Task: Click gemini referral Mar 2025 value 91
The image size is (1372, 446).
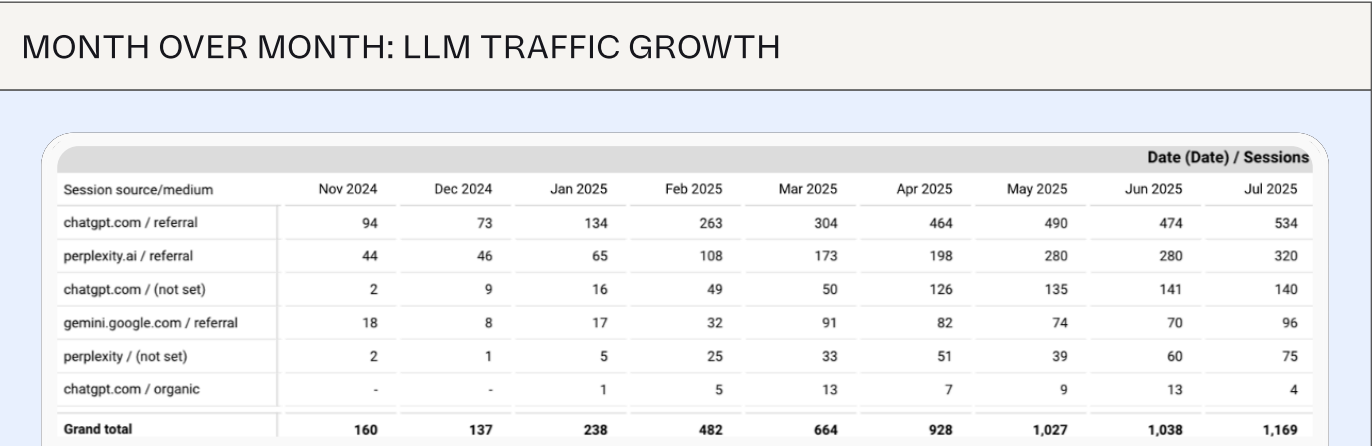Action: point(829,323)
